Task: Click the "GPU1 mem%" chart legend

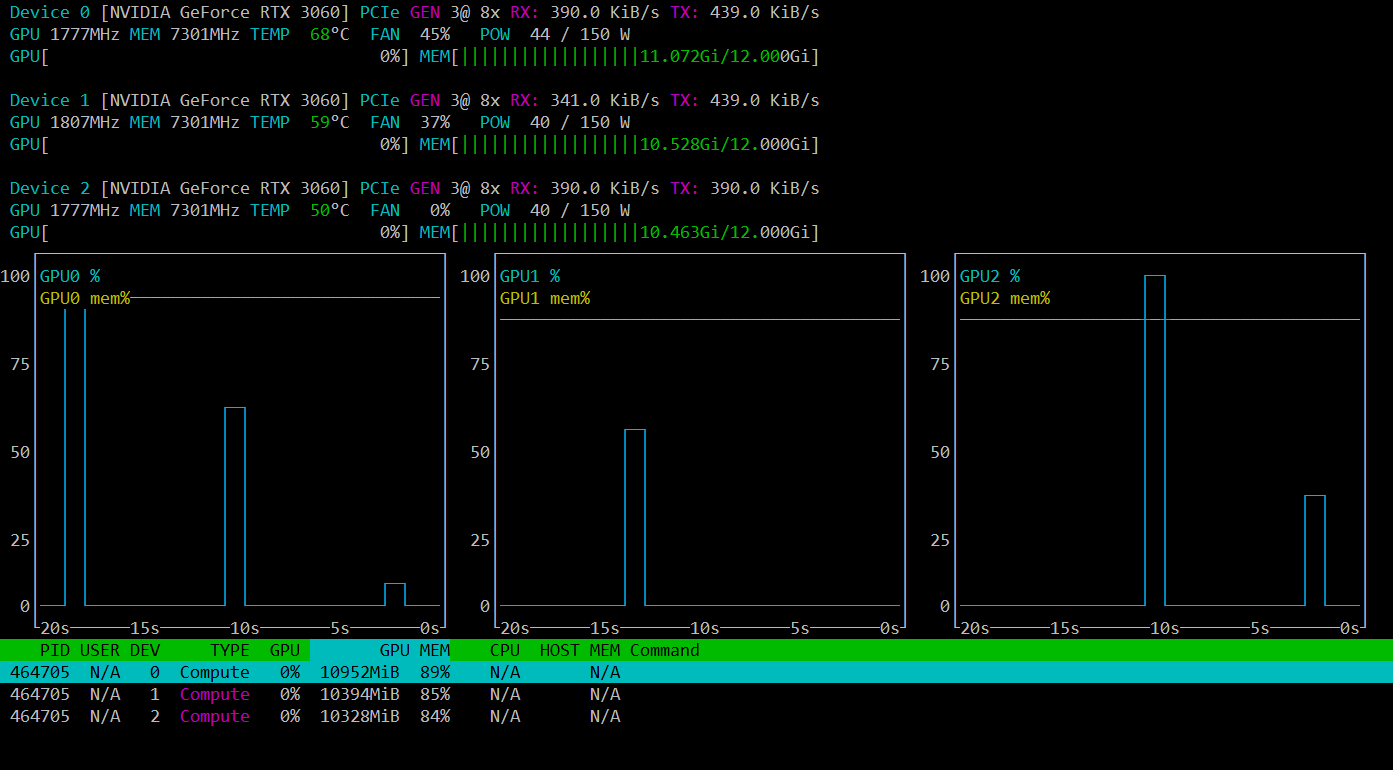Action: point(545,298)
